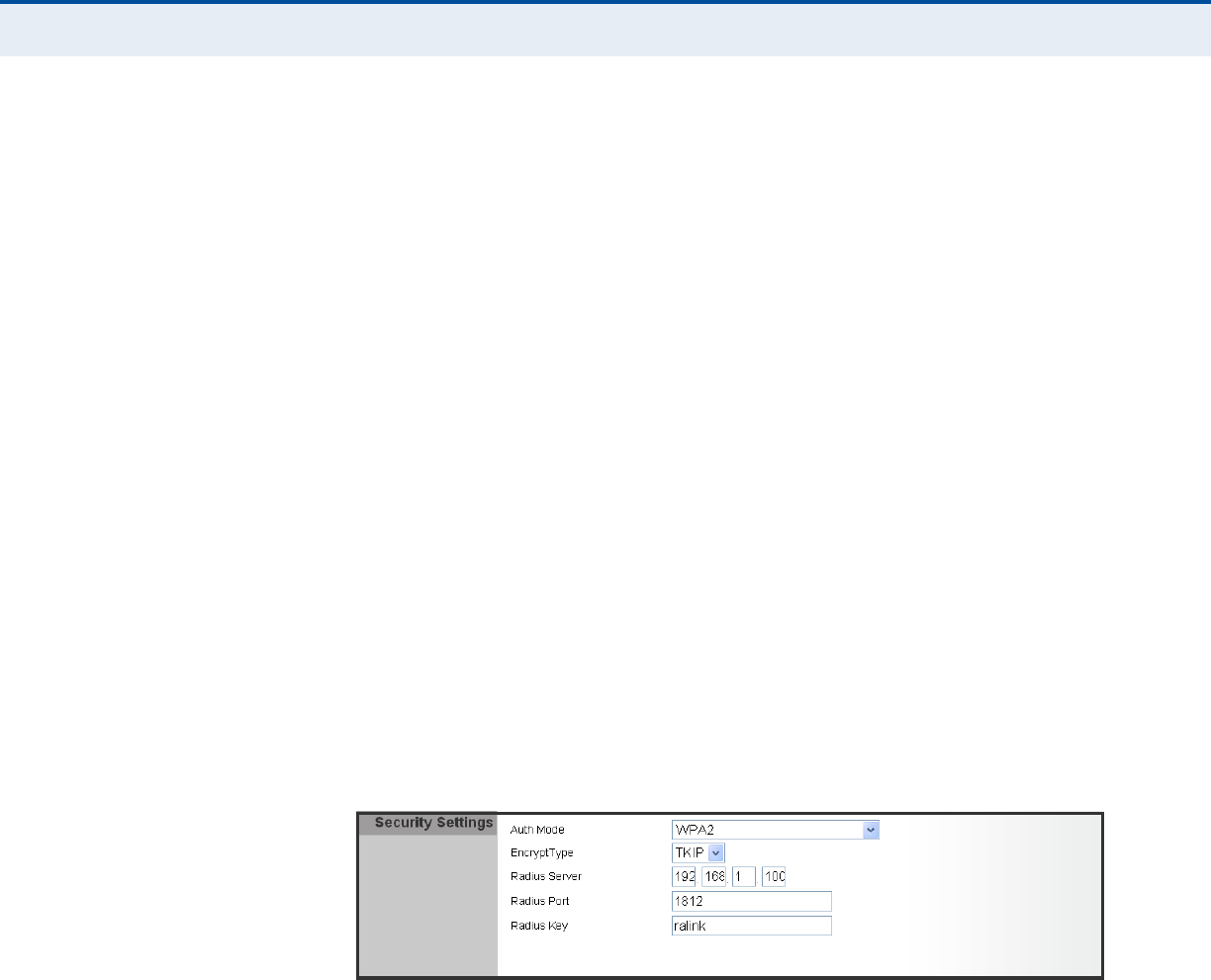
Task: Select the first Radius Server octet field 192
Action: coord(684,877)
